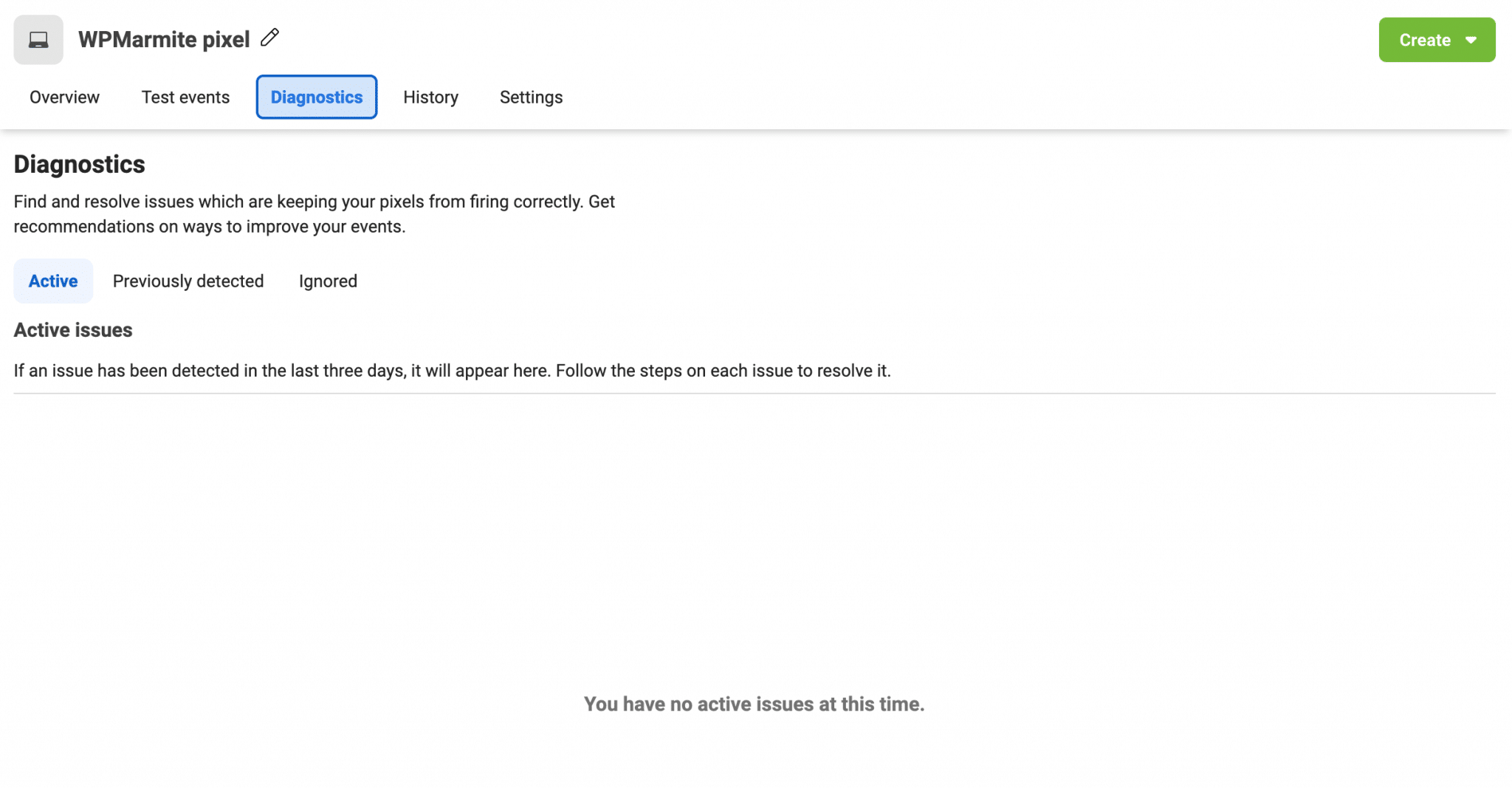Image resolution: width=1512 pixels, height=788 pixels.
Task: Open the Settings tab
Action: (x=531, y=97)
